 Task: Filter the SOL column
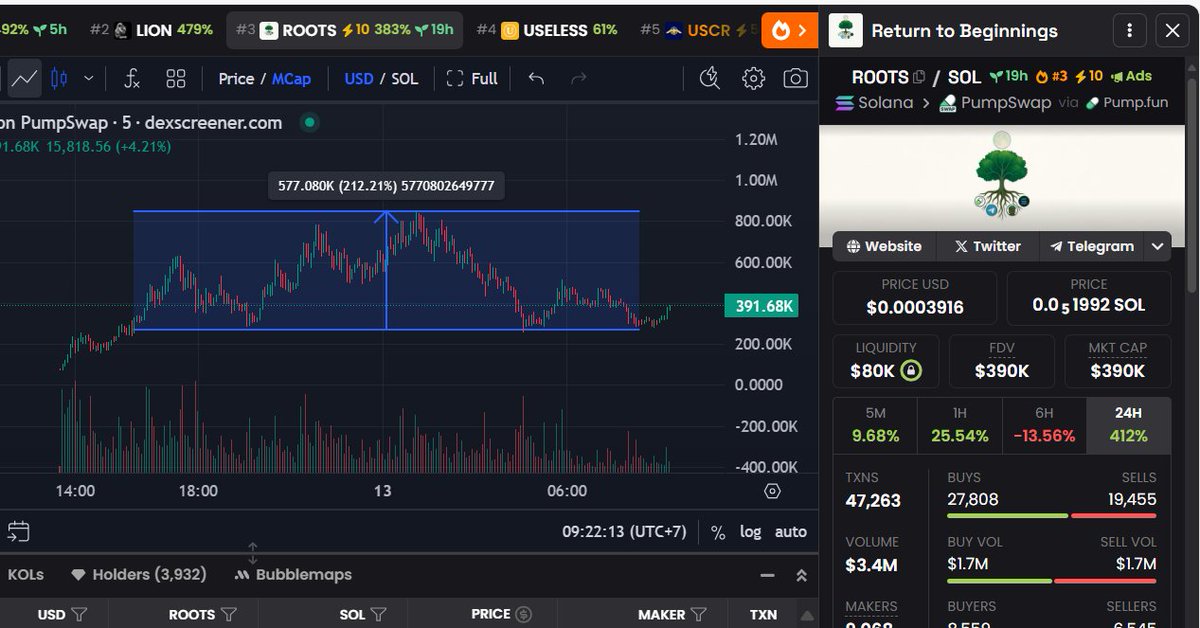[378, 614]
